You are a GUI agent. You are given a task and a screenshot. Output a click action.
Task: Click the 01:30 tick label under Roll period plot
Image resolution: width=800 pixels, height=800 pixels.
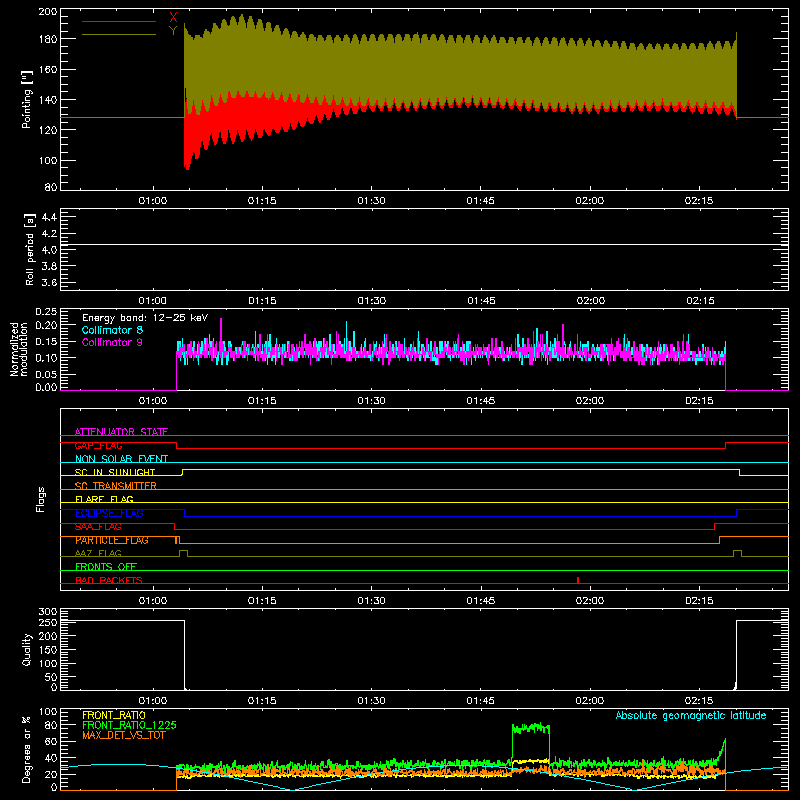pyautogui.click(x=371, y=301)
